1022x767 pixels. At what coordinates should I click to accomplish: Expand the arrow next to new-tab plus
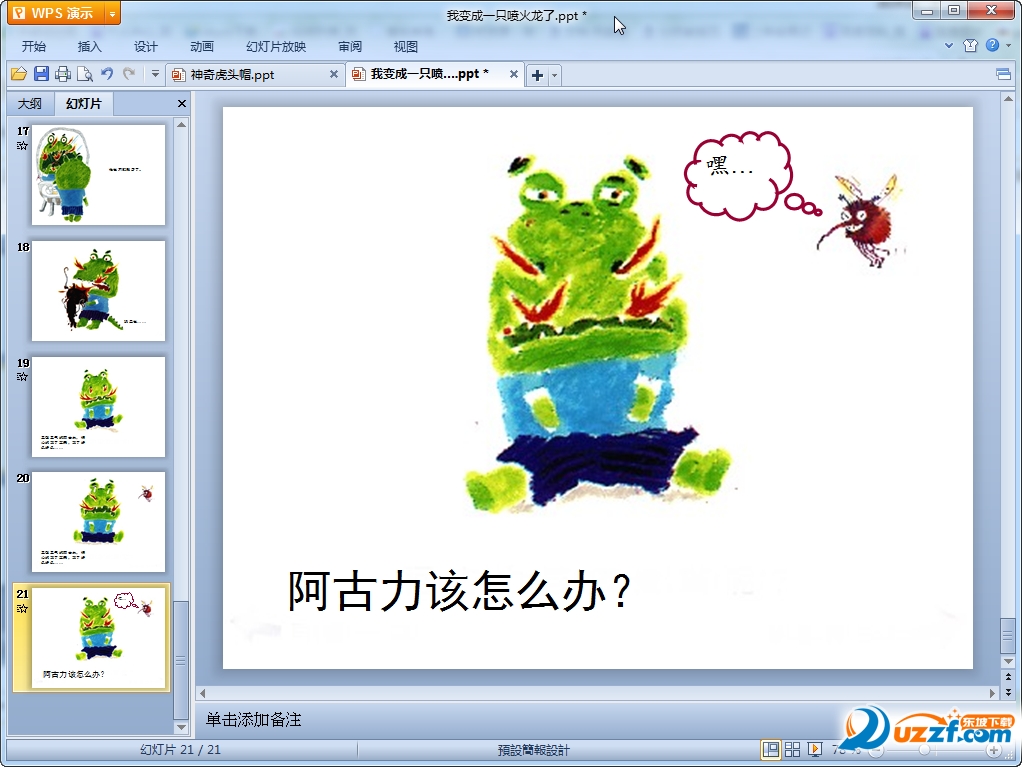click(x=555, y=75)
